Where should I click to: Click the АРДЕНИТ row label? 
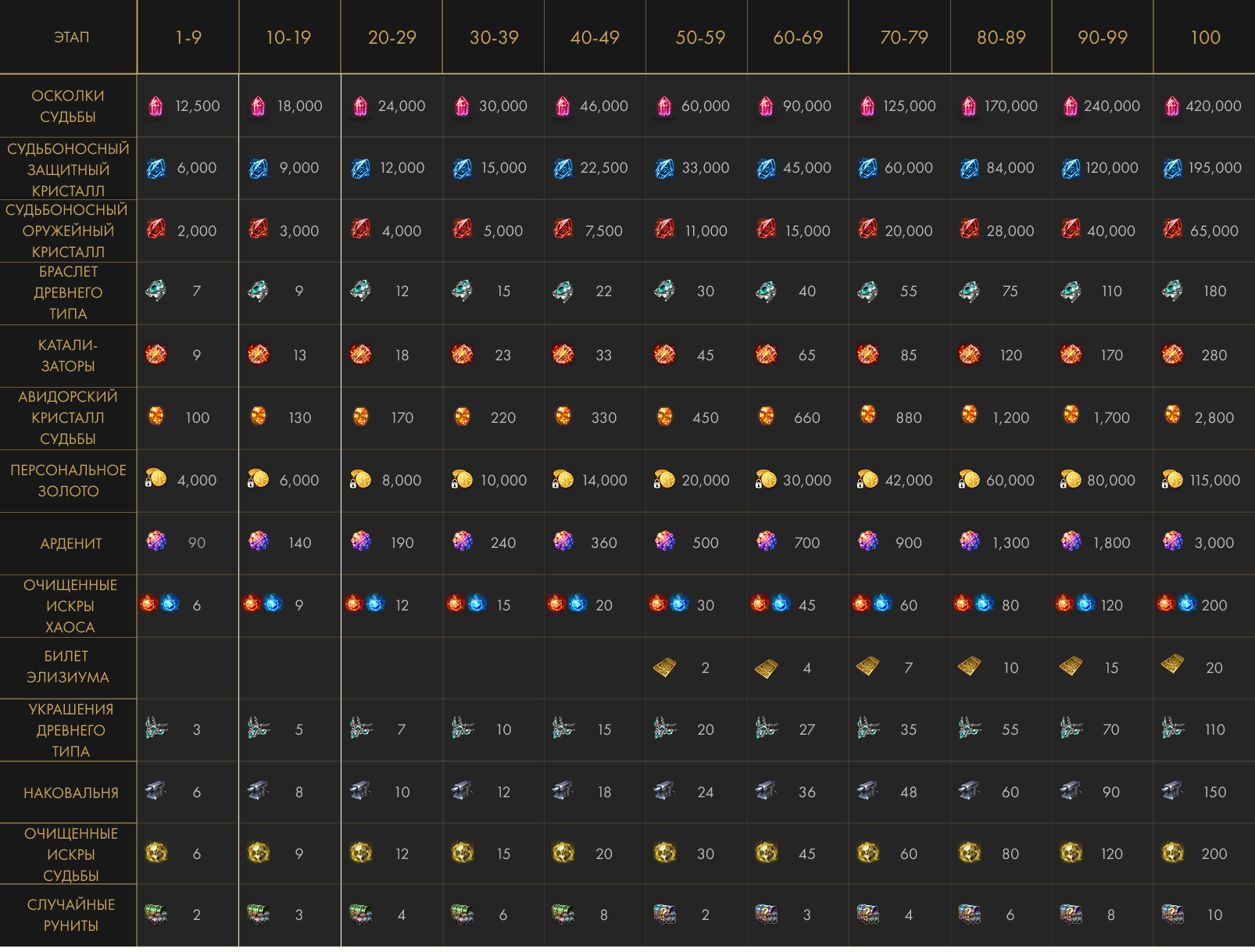pyautogui.click(x=71, y=543)
